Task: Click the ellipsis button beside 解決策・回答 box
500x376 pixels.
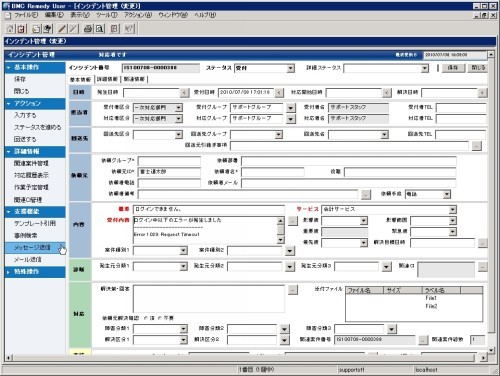Action: tap(293, 290)
